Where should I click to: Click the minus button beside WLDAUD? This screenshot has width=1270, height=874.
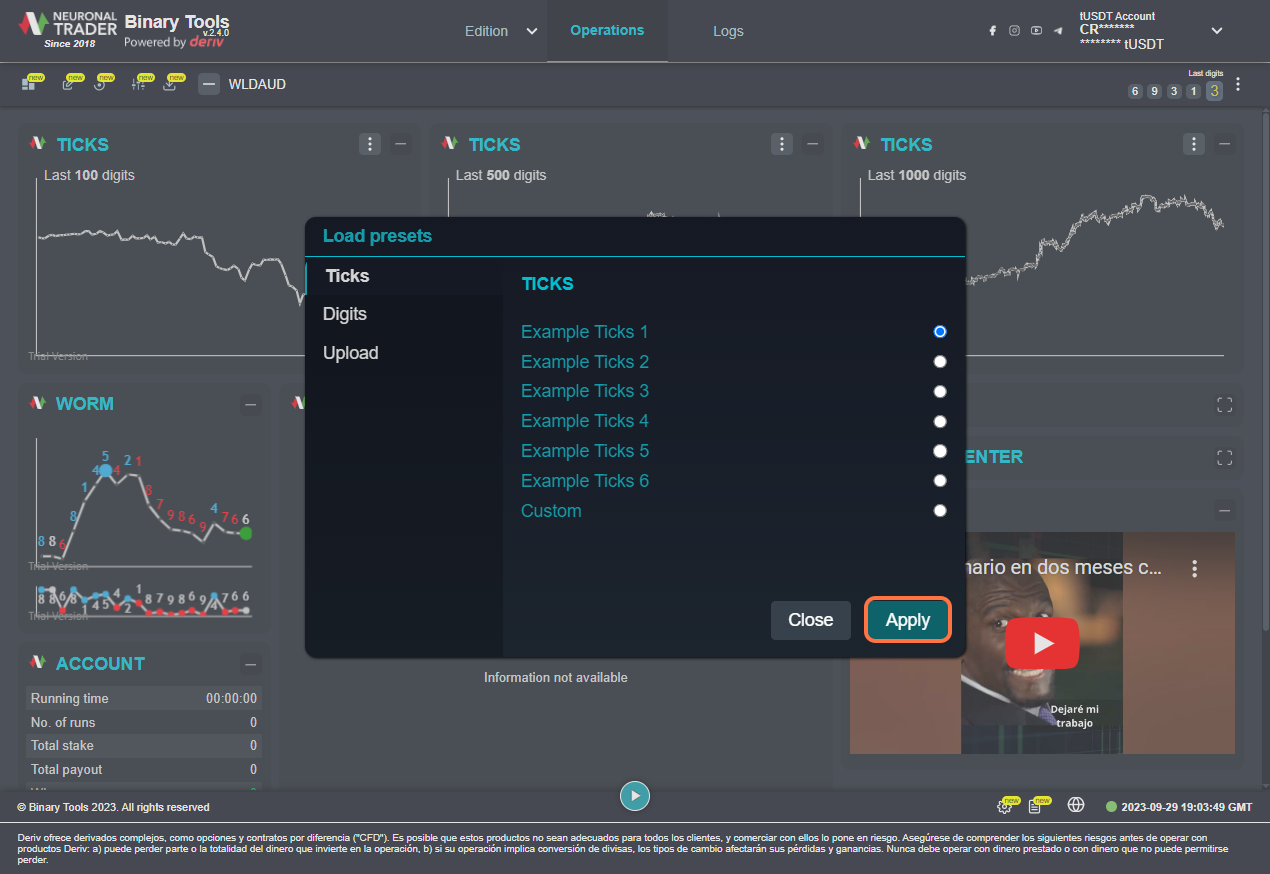click(x=209, y=84)
